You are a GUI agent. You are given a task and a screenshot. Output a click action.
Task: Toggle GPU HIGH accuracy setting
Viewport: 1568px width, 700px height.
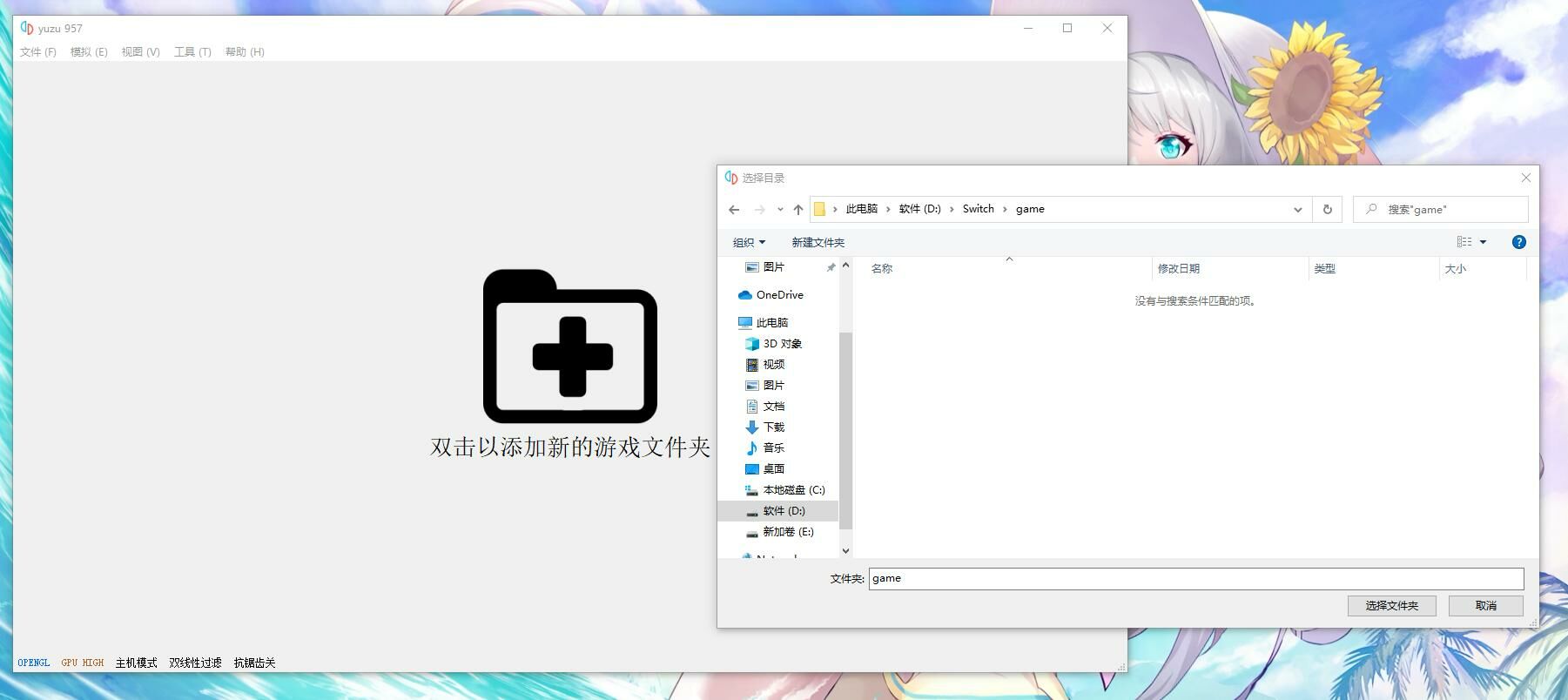[83, 663]
